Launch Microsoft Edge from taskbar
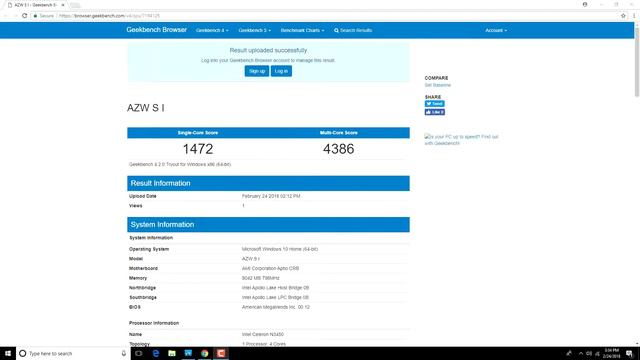The image size is (640, 360). tap(156, 353)
